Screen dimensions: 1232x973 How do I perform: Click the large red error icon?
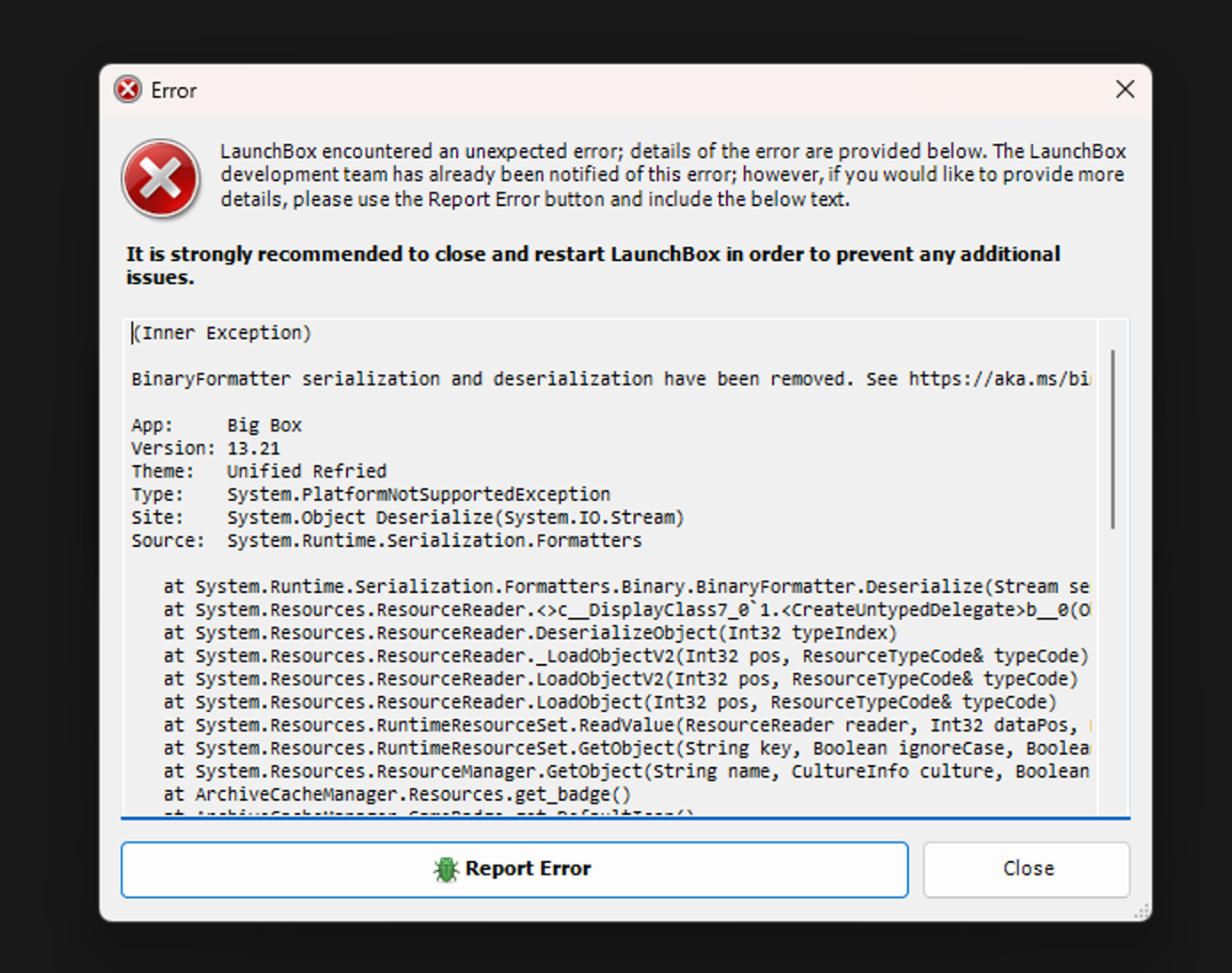click(x=161, y=178)
